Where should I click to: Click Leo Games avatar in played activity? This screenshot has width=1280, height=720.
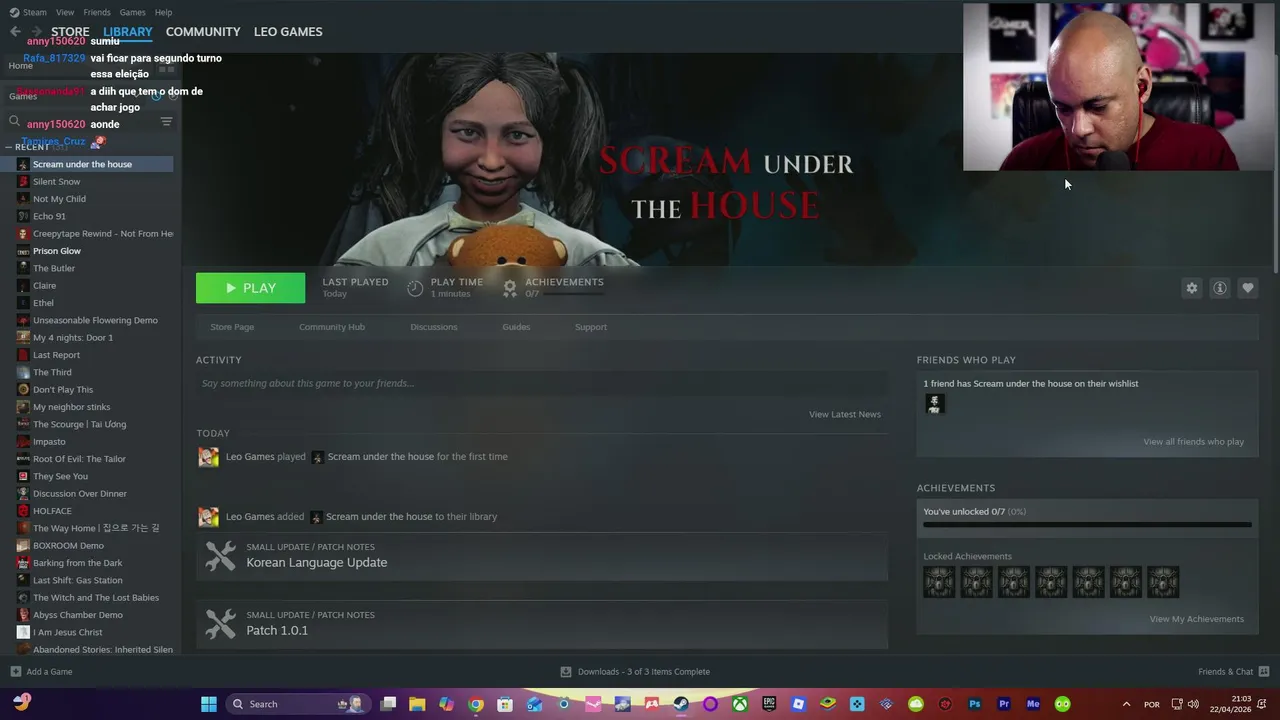(208, 457)
